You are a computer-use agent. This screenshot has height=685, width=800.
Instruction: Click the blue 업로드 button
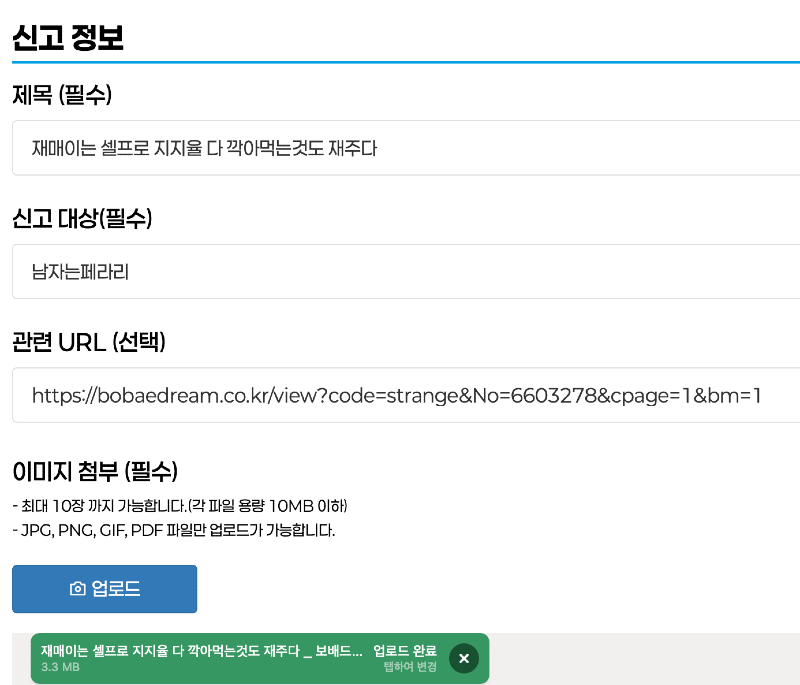click(105, 589)
